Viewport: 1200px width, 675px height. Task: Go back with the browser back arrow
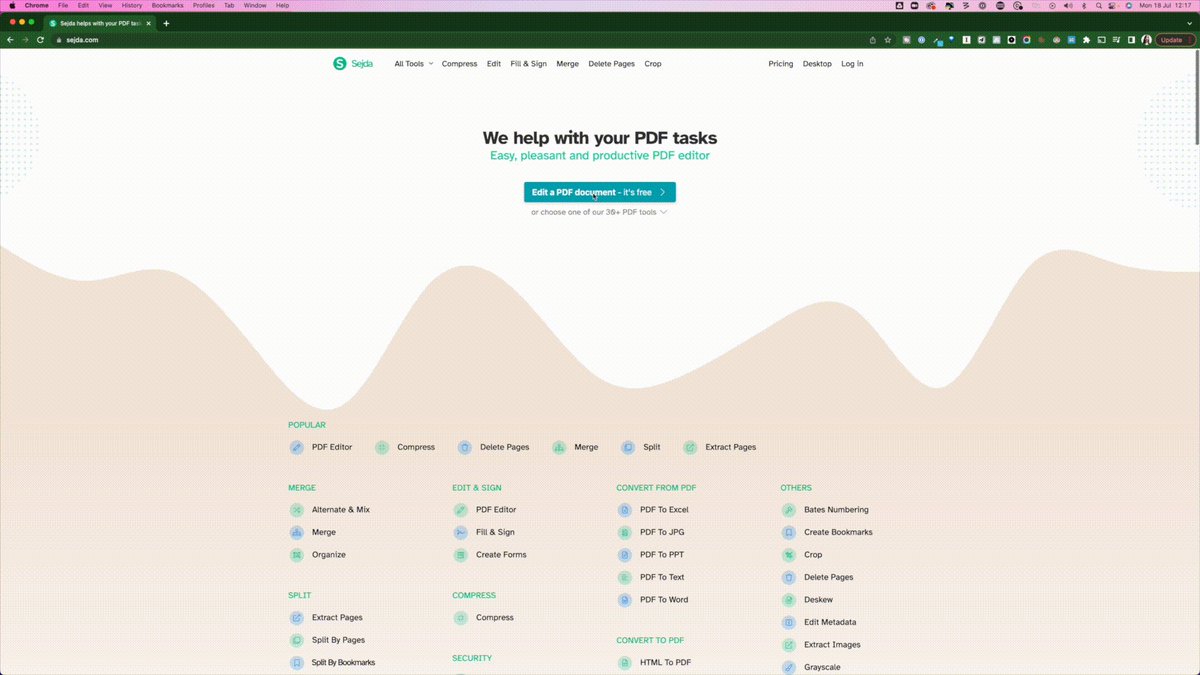pyautogui.click(x=10, y=40)
